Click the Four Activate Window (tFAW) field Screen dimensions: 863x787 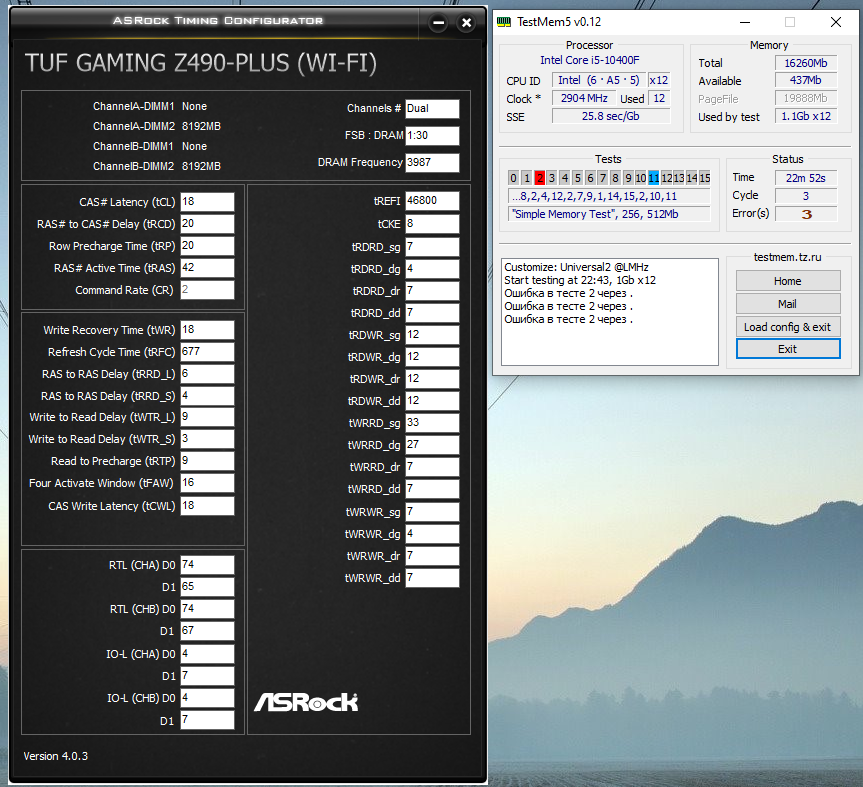click(207, 483)
